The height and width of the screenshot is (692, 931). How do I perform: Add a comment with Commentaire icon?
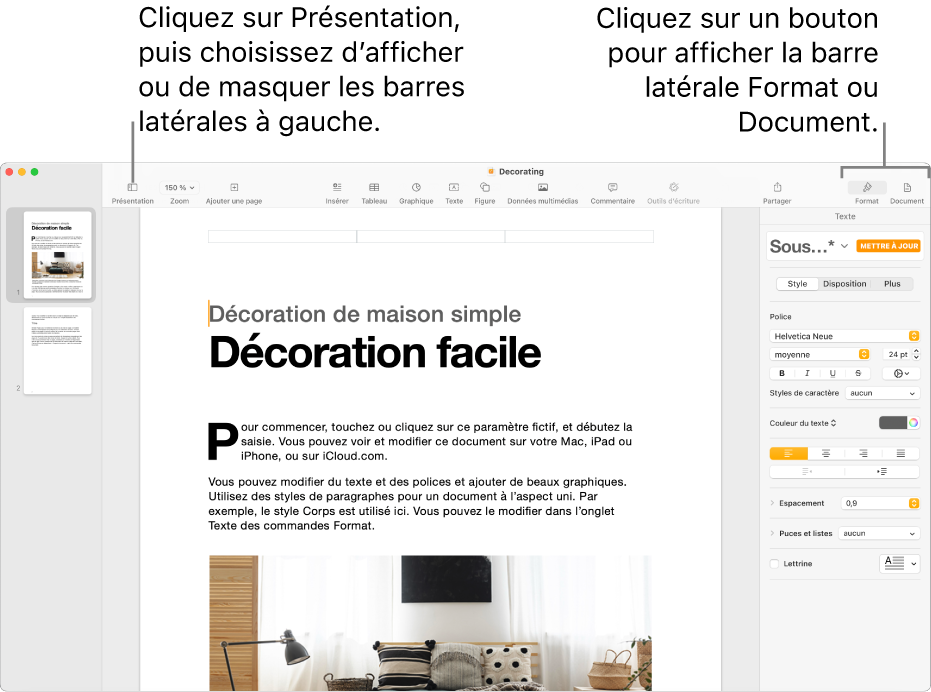pyautogui.click(x=613, y=187)
